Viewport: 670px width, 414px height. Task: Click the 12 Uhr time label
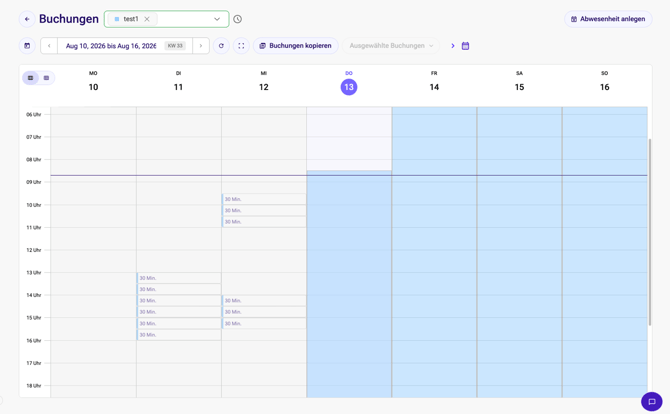pyautogui.click(x=34, y=250)
